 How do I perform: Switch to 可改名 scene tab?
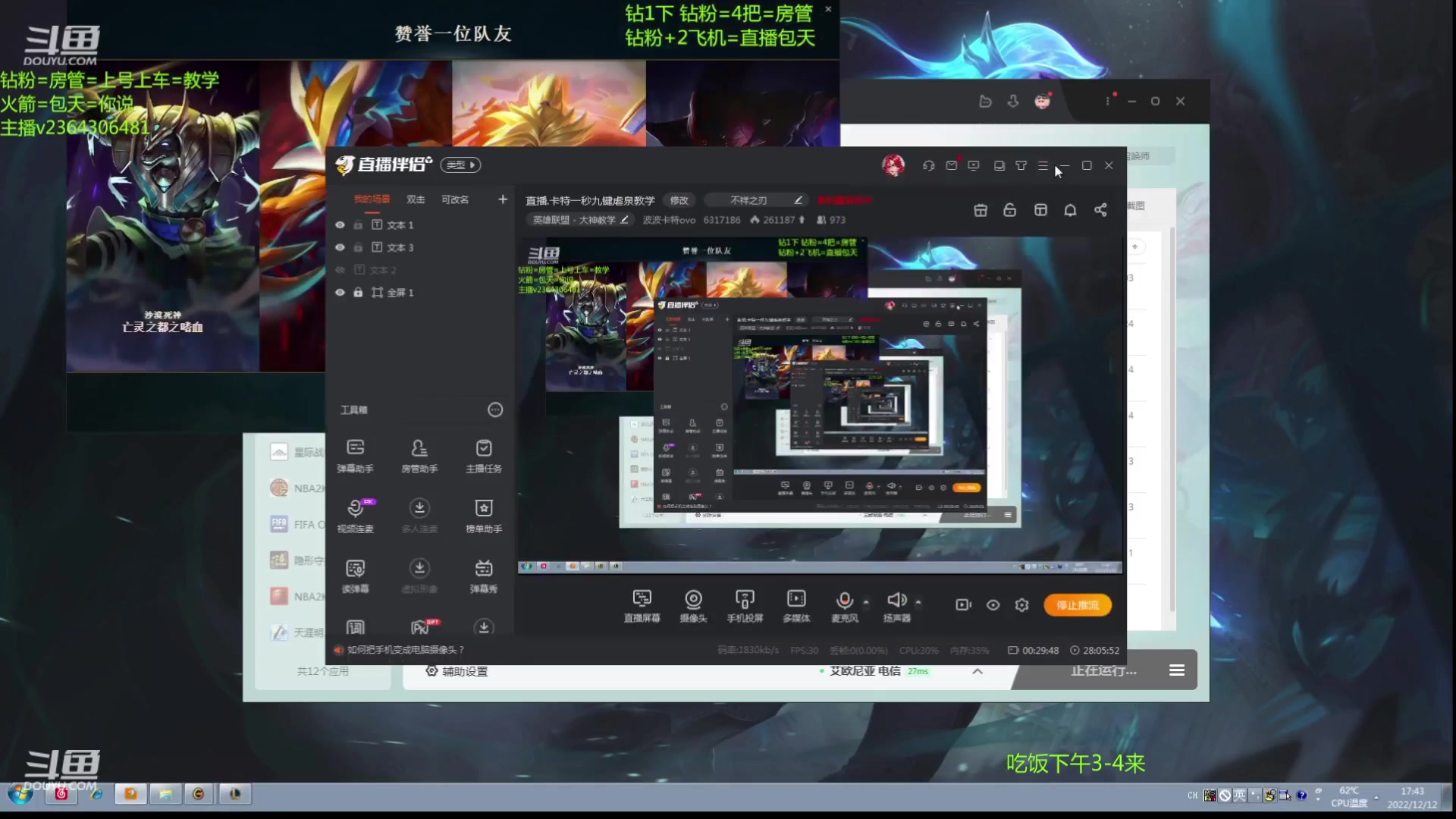click(455, 199)
